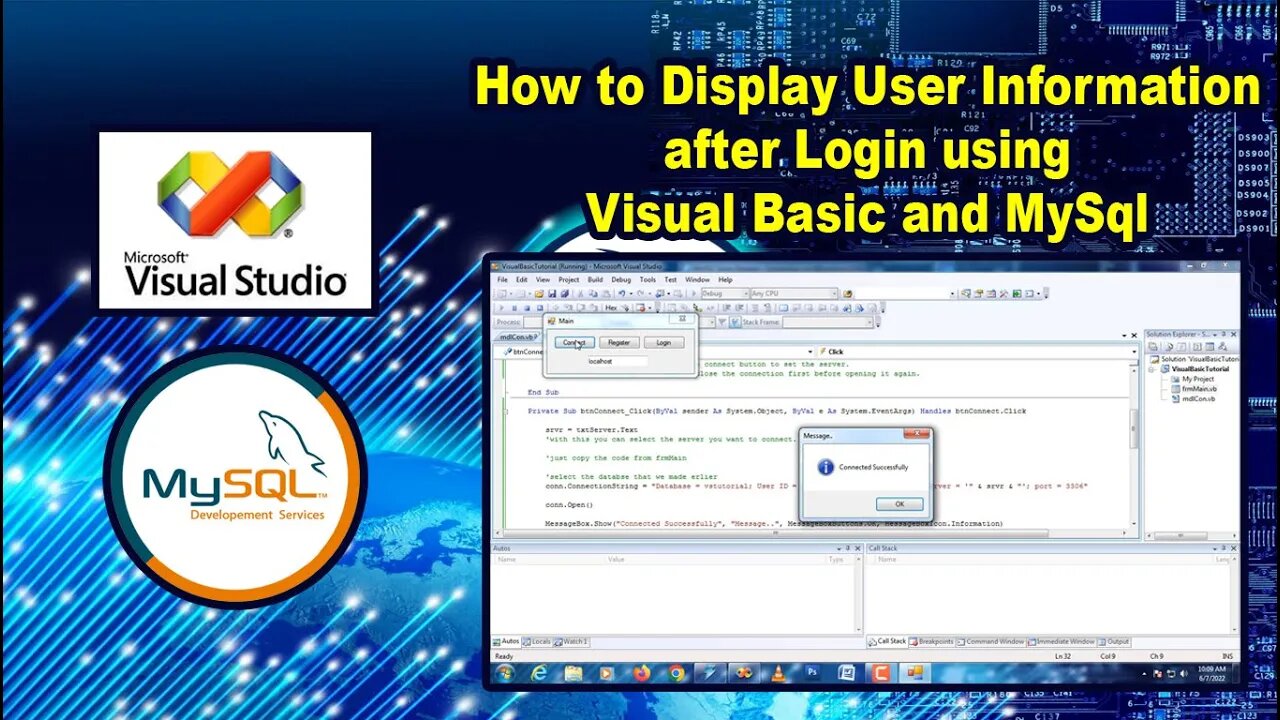Open the Project menu

pyautogui.click(x=569, y=280)
